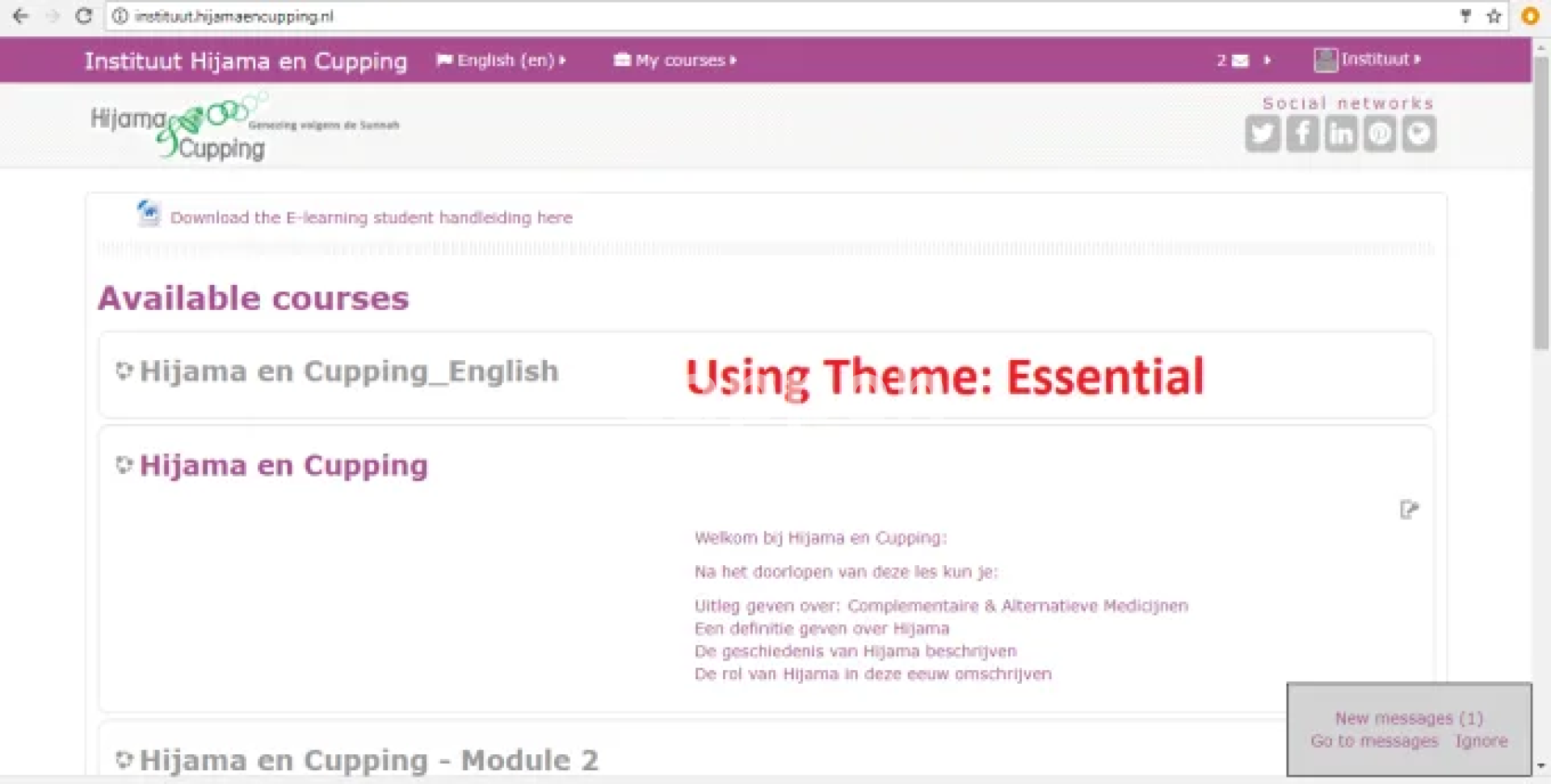1551x784 pixels.
Task: Click the self-enrolment icon for Hijama en Cupping
Action: pos(1409,509)
